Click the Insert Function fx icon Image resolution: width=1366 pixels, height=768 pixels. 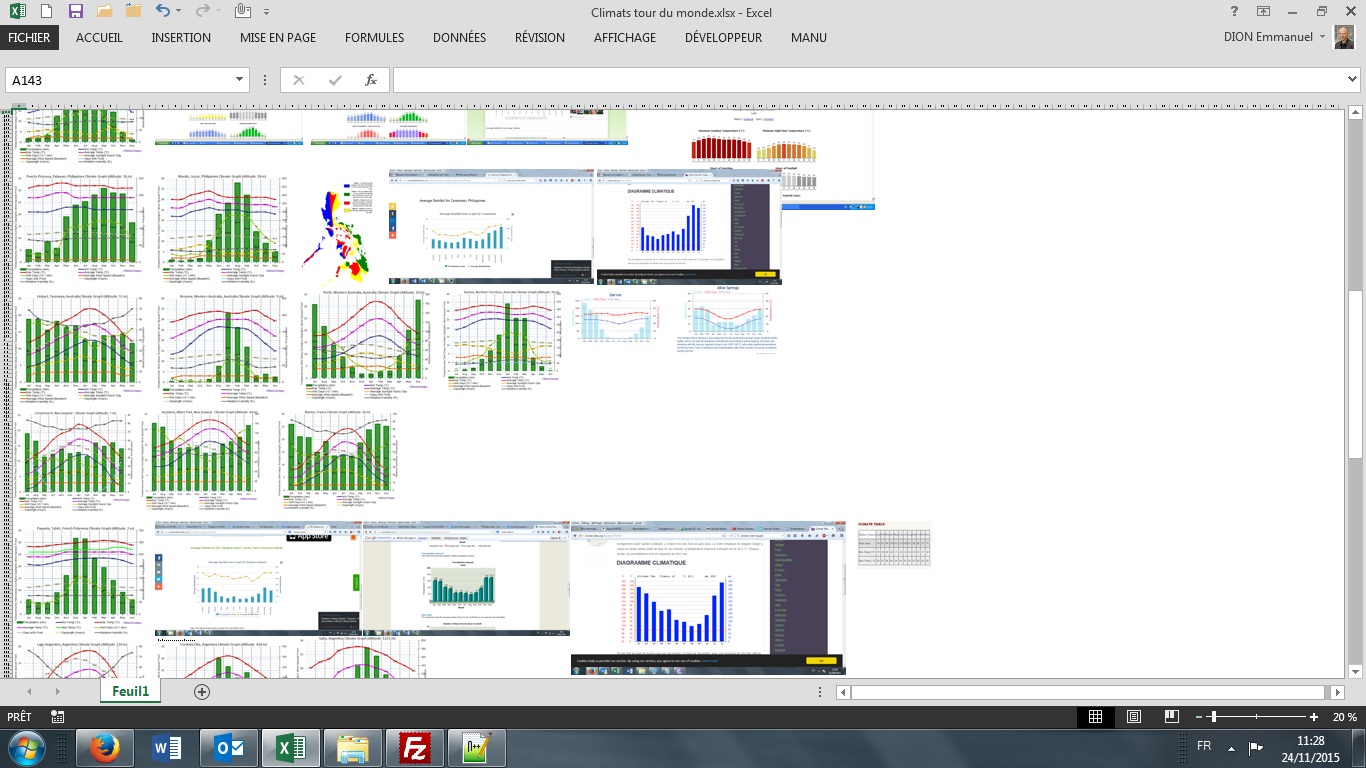370,80
